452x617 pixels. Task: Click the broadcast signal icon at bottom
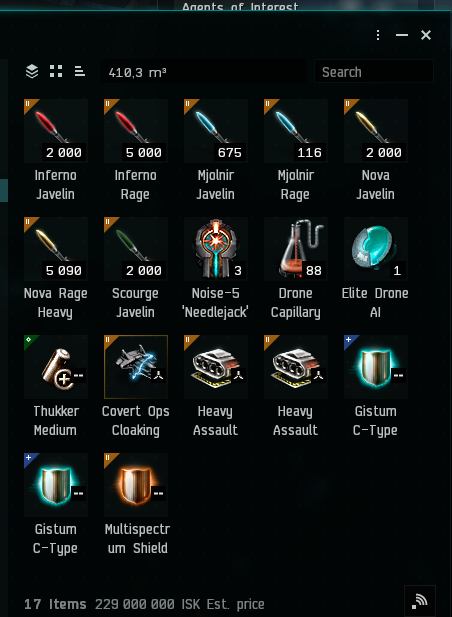click(420, 601)
